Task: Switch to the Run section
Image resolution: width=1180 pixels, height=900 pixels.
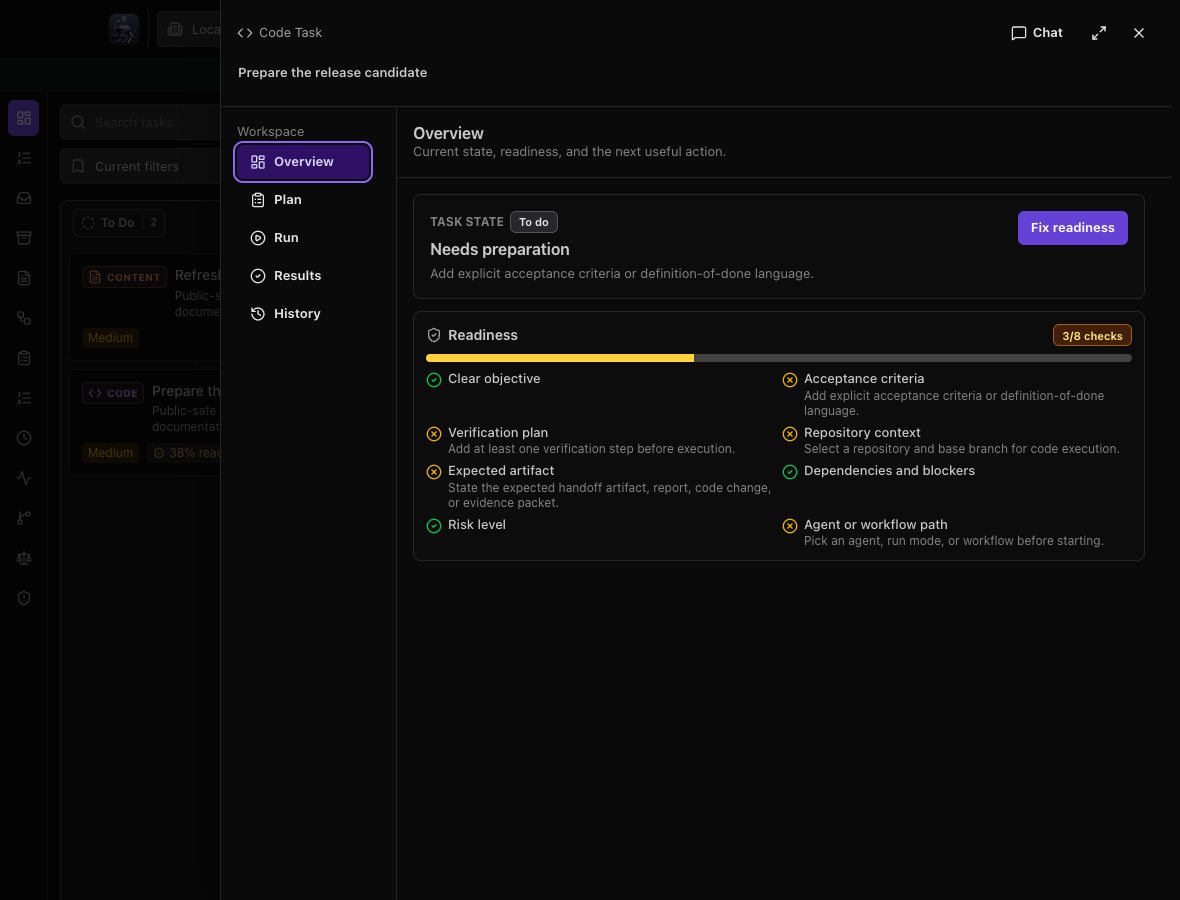Action: [303, 238]
